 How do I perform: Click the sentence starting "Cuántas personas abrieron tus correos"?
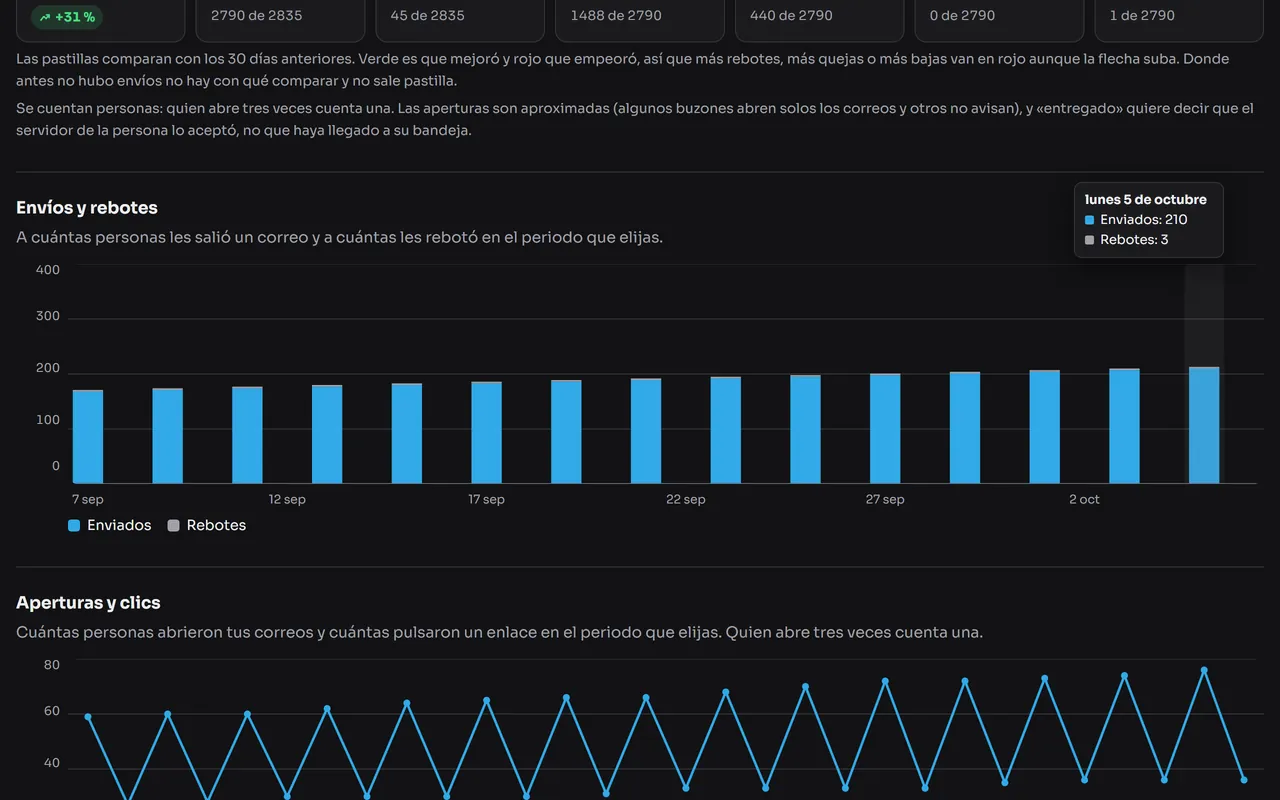pos(499,633)
